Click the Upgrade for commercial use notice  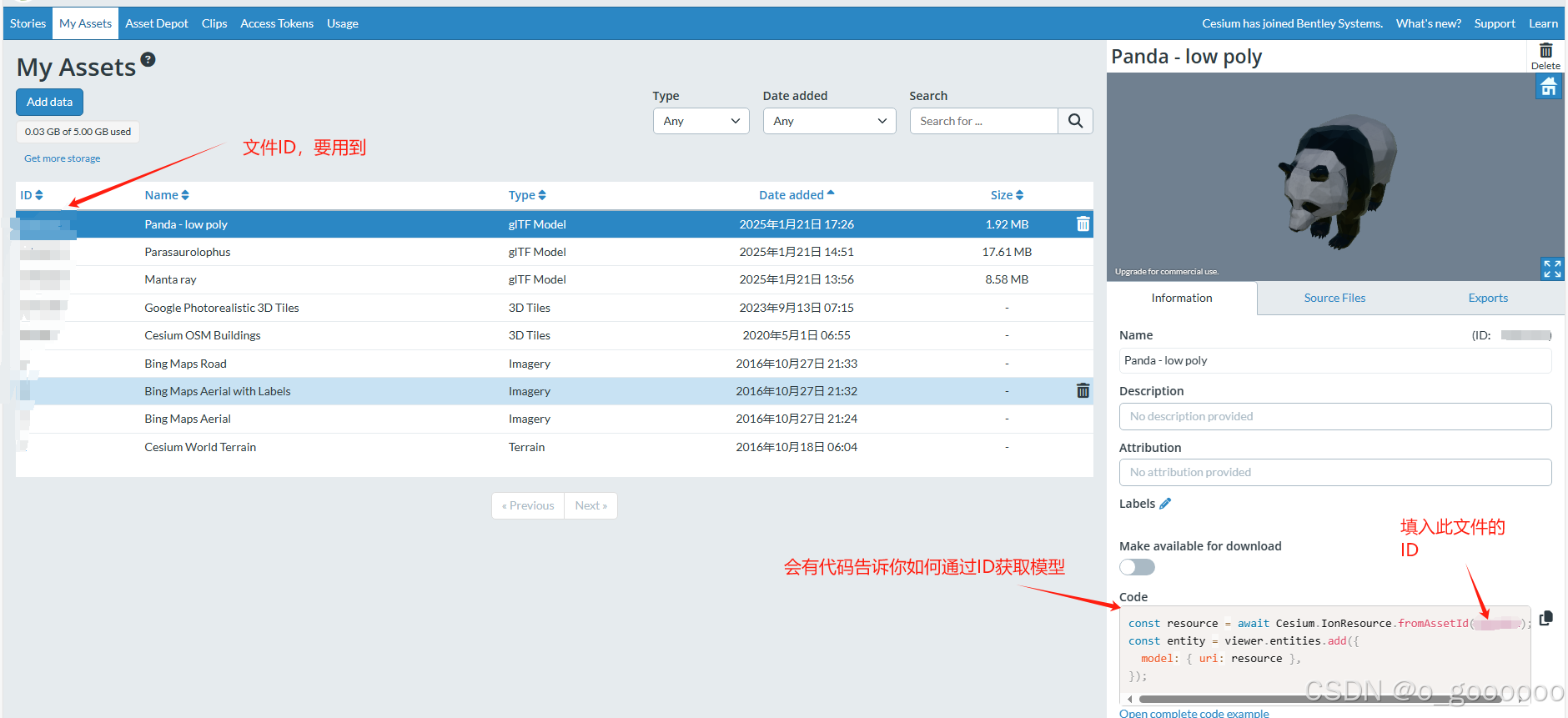pos(1166,272)
